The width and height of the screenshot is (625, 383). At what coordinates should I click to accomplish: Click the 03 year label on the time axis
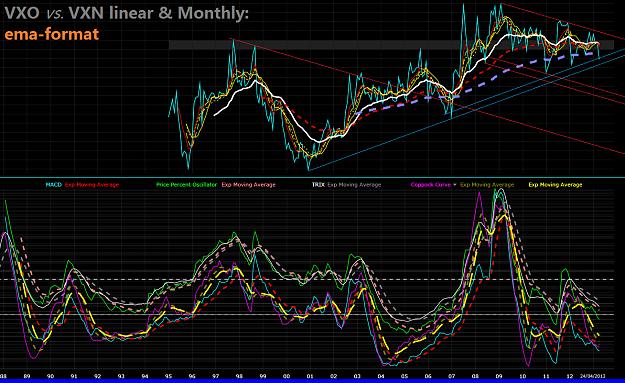[357, 376]
